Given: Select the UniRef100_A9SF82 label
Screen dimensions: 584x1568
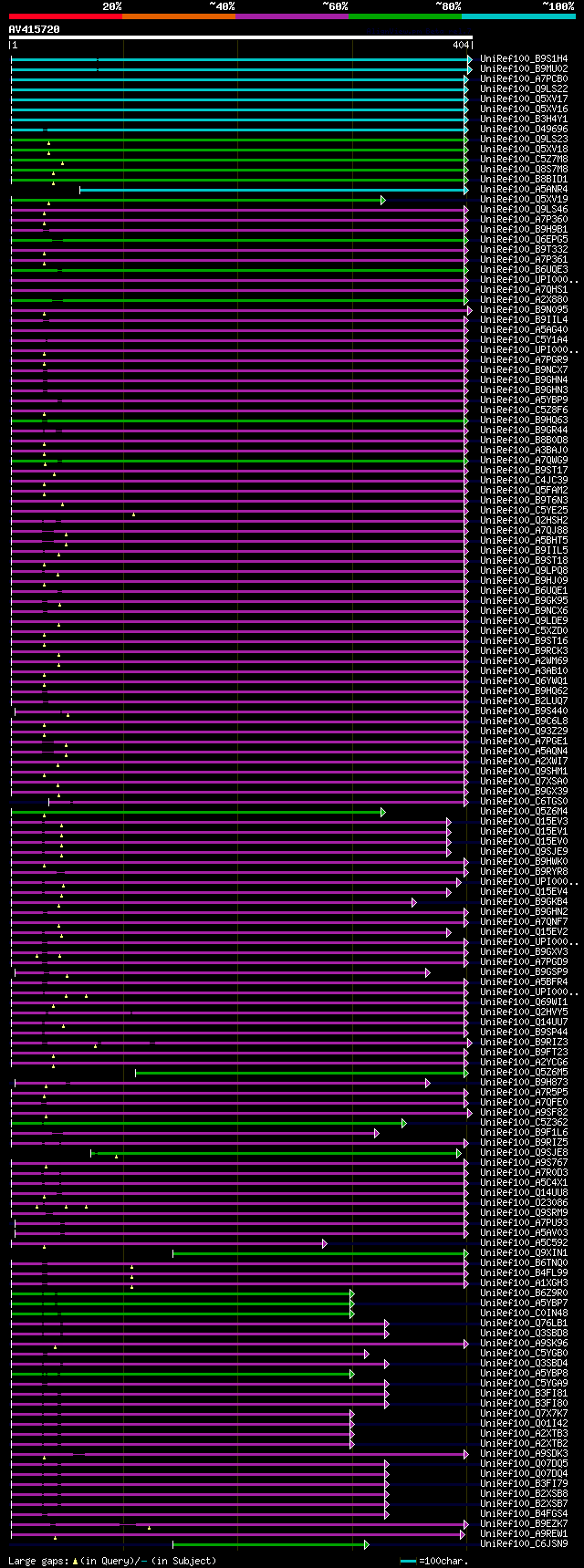Looking at the screenshot, I should click(524, 1112).
